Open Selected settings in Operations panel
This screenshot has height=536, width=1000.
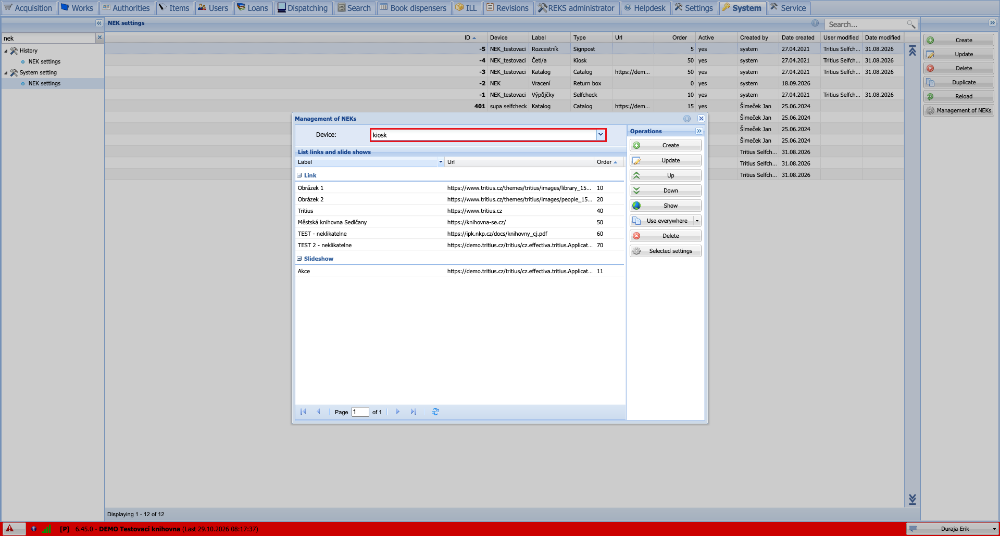pos(666,251)
